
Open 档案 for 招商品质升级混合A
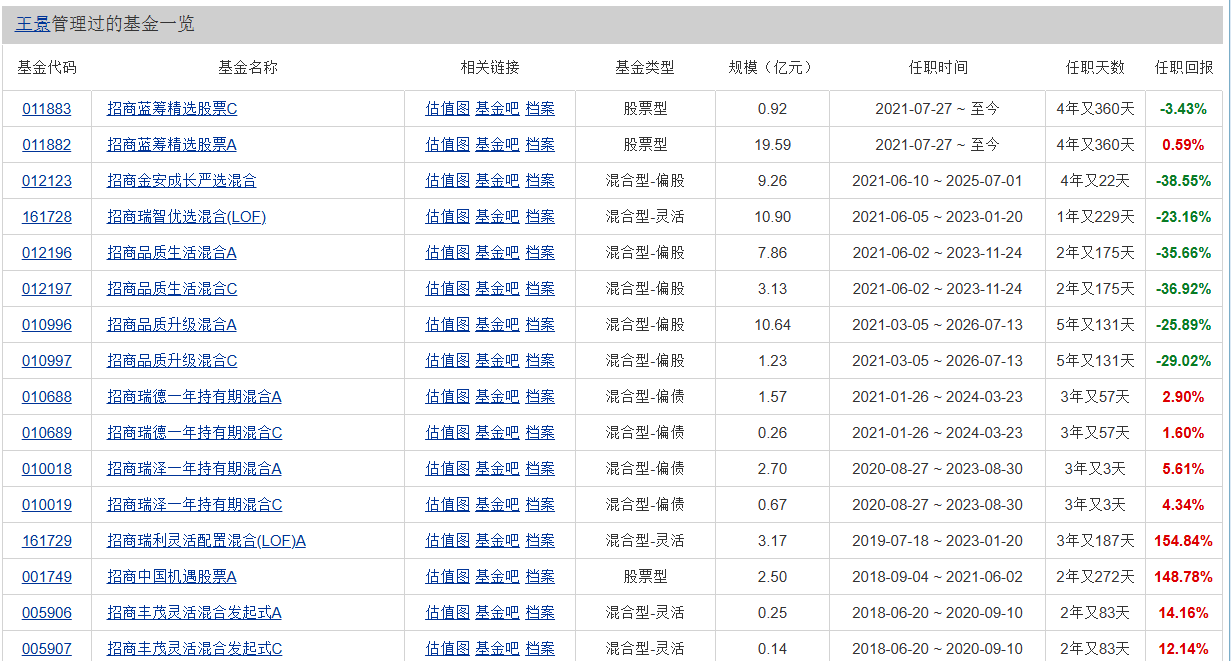click(x=540, y=325)
